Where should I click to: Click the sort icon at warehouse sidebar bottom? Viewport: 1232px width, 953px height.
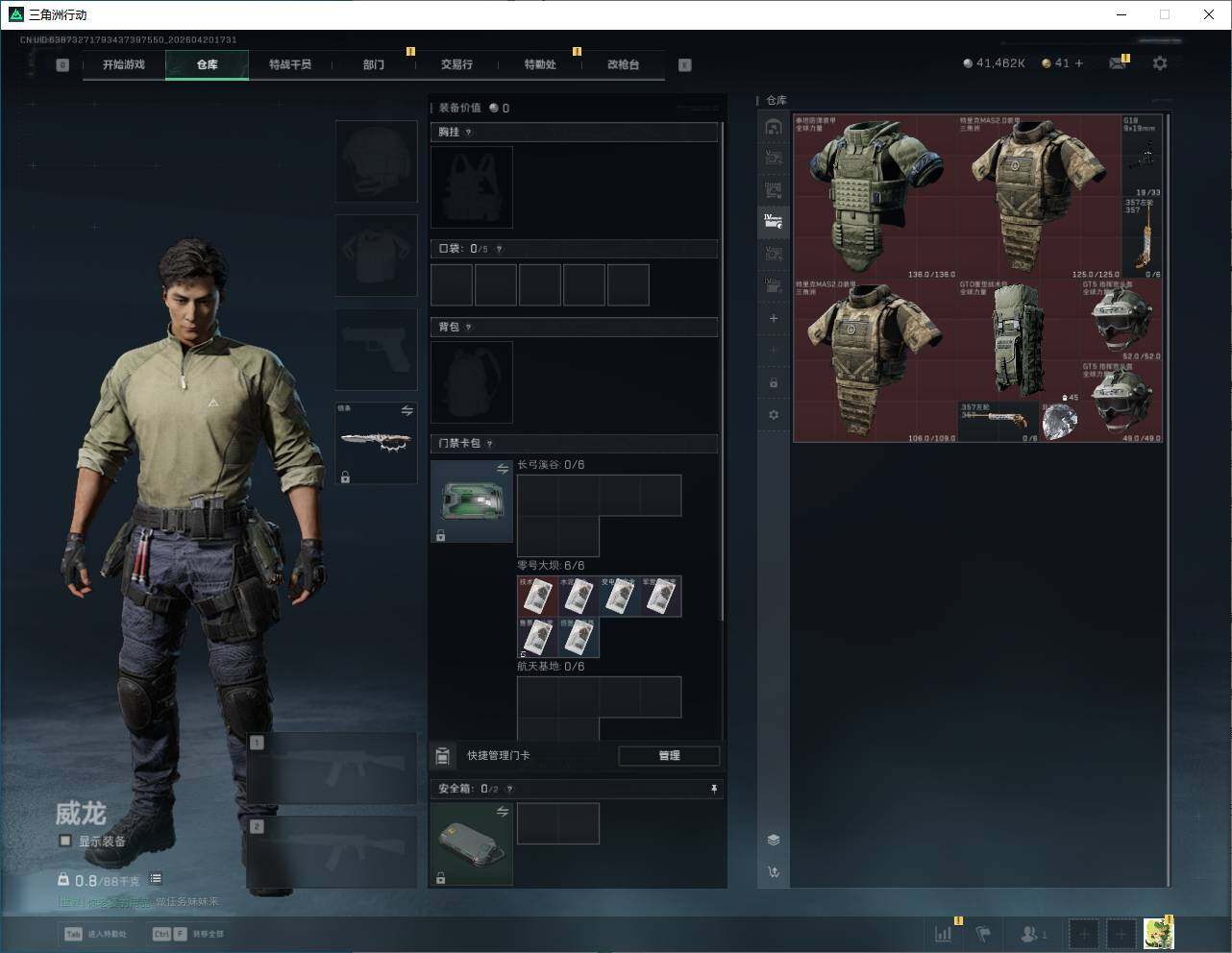[x=774, y=872]
